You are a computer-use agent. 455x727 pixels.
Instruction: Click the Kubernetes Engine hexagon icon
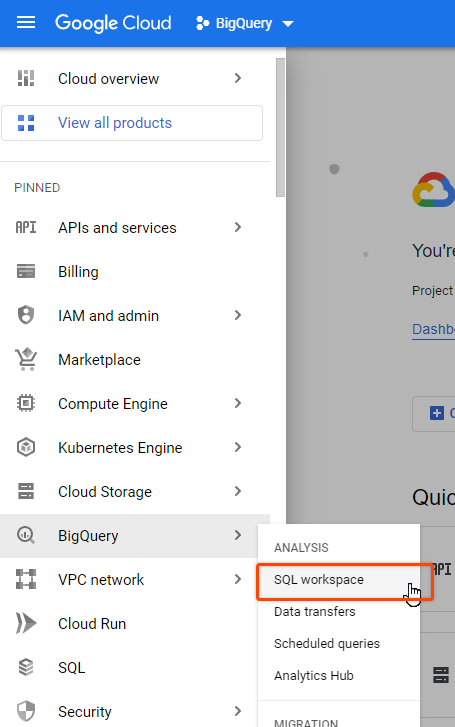[26, 447]
